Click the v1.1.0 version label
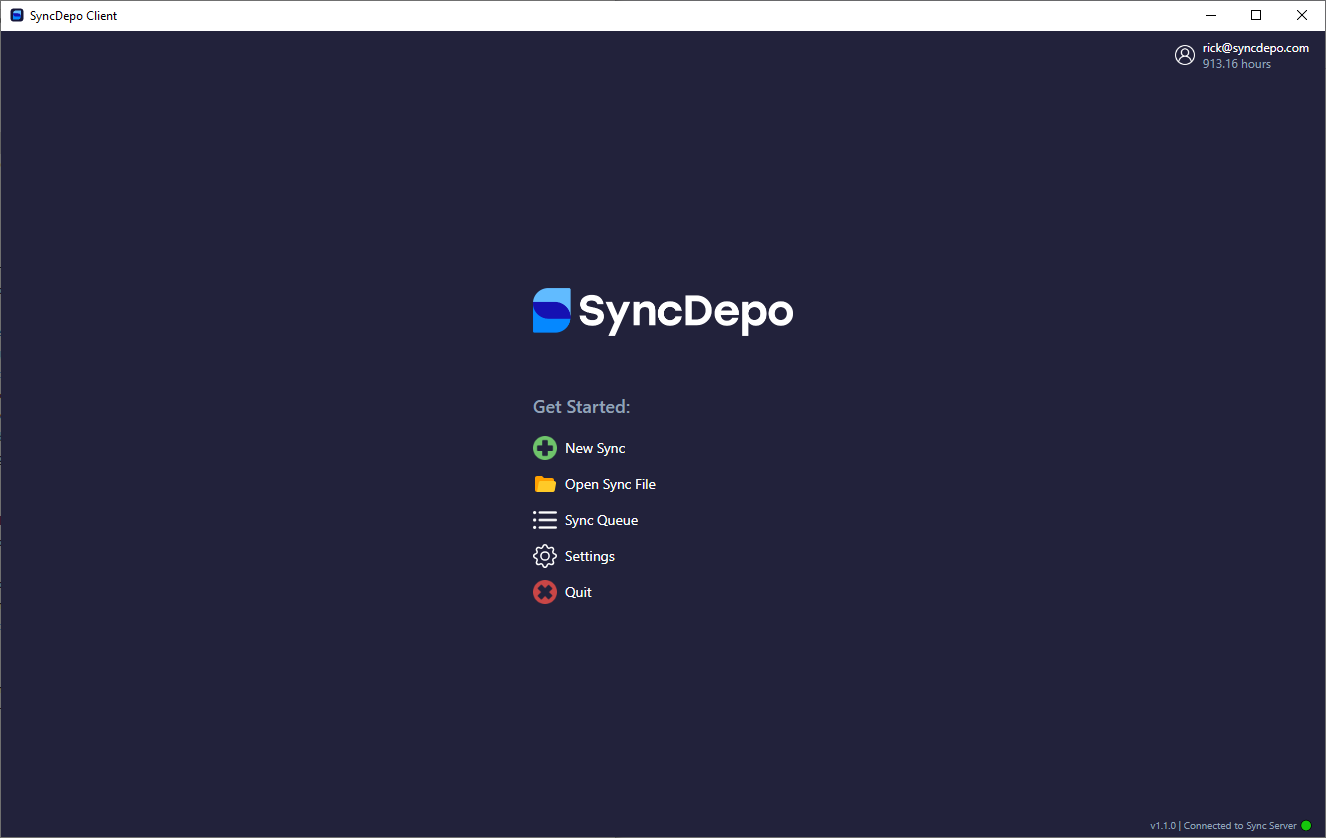 coord(1164,825)
